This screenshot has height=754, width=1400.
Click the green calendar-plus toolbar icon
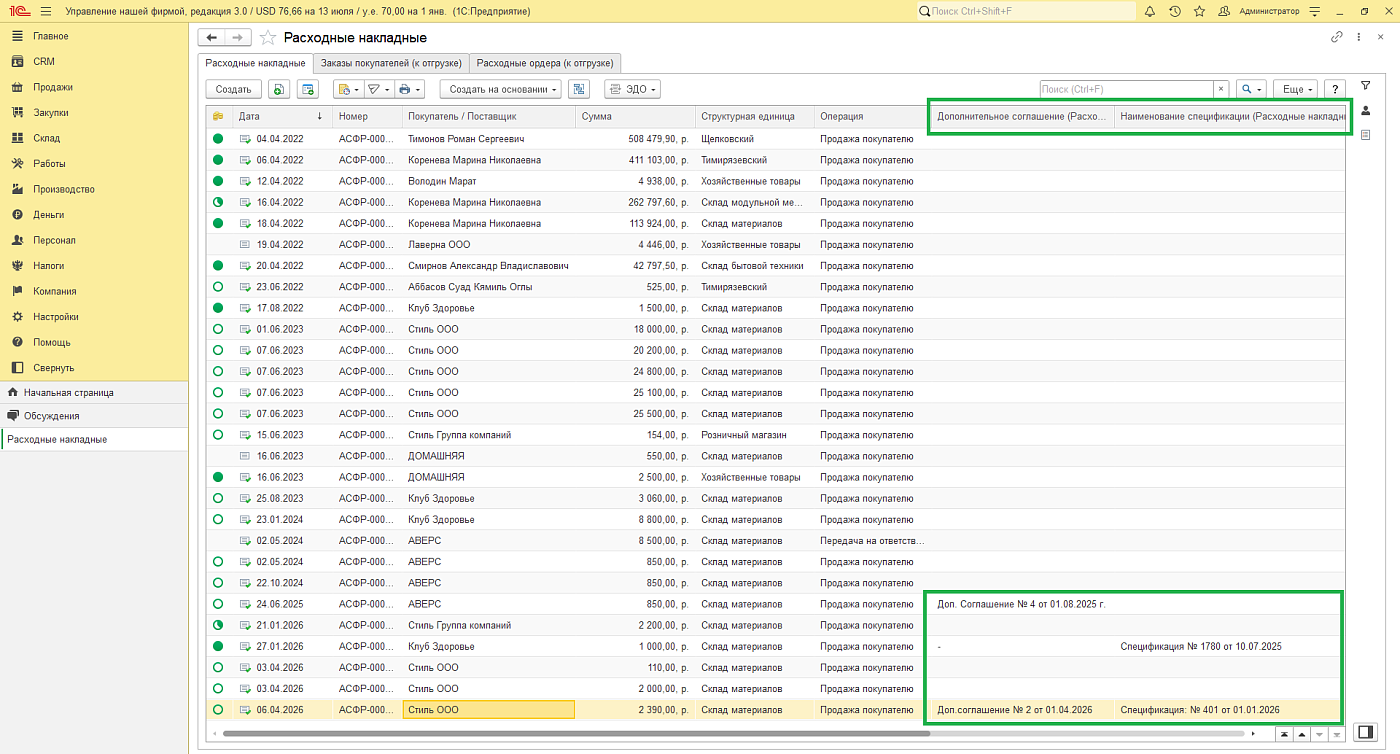(x=308, y=89)
